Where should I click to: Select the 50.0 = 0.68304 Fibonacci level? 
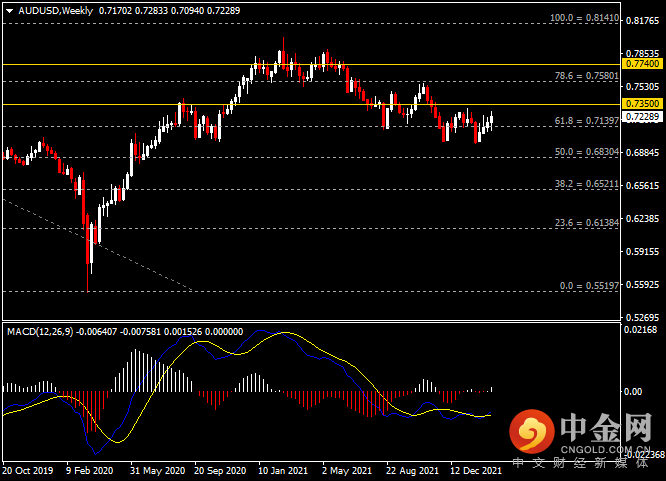(x=587, y=152)
